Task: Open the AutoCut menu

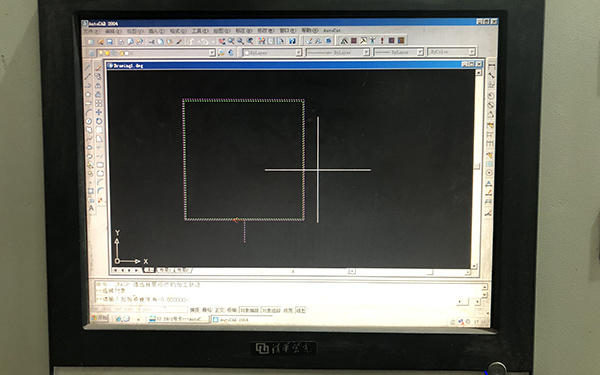Action: point(332,30)
